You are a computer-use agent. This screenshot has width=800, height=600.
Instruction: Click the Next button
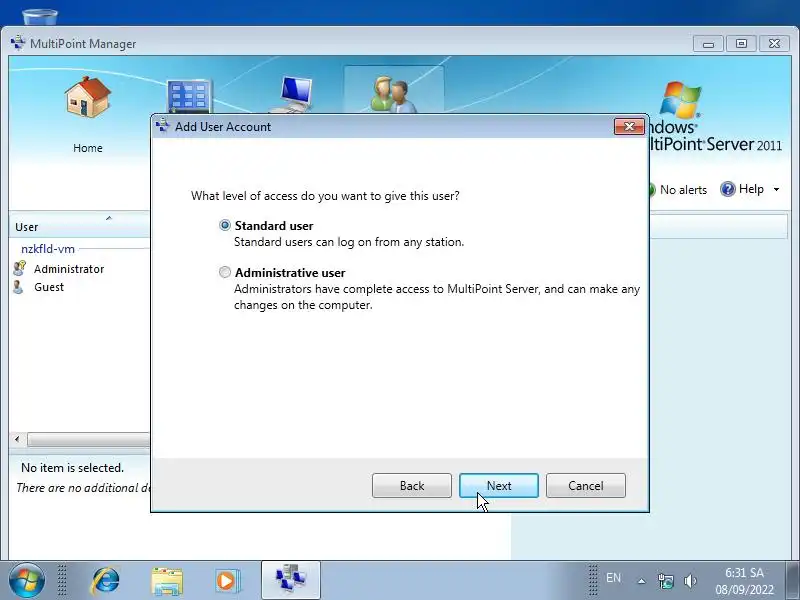tap(498, 485)
